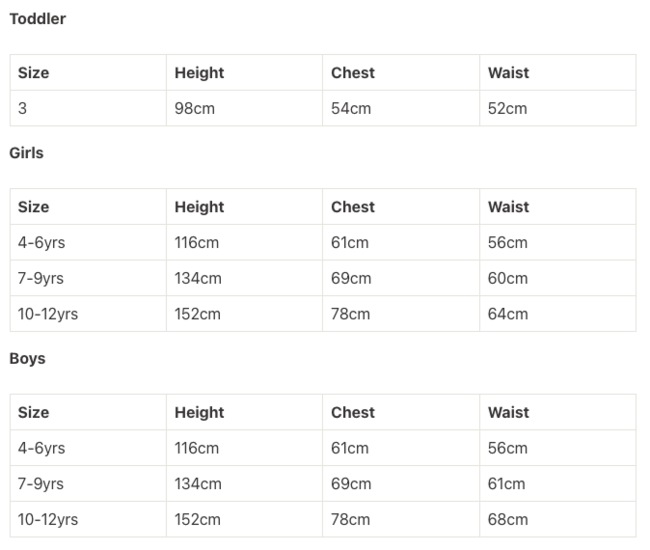This screenshot has height=550, width=650.
Task: Select Boys table Size column header
Action: pyautogui.click(x=33, y=412)
